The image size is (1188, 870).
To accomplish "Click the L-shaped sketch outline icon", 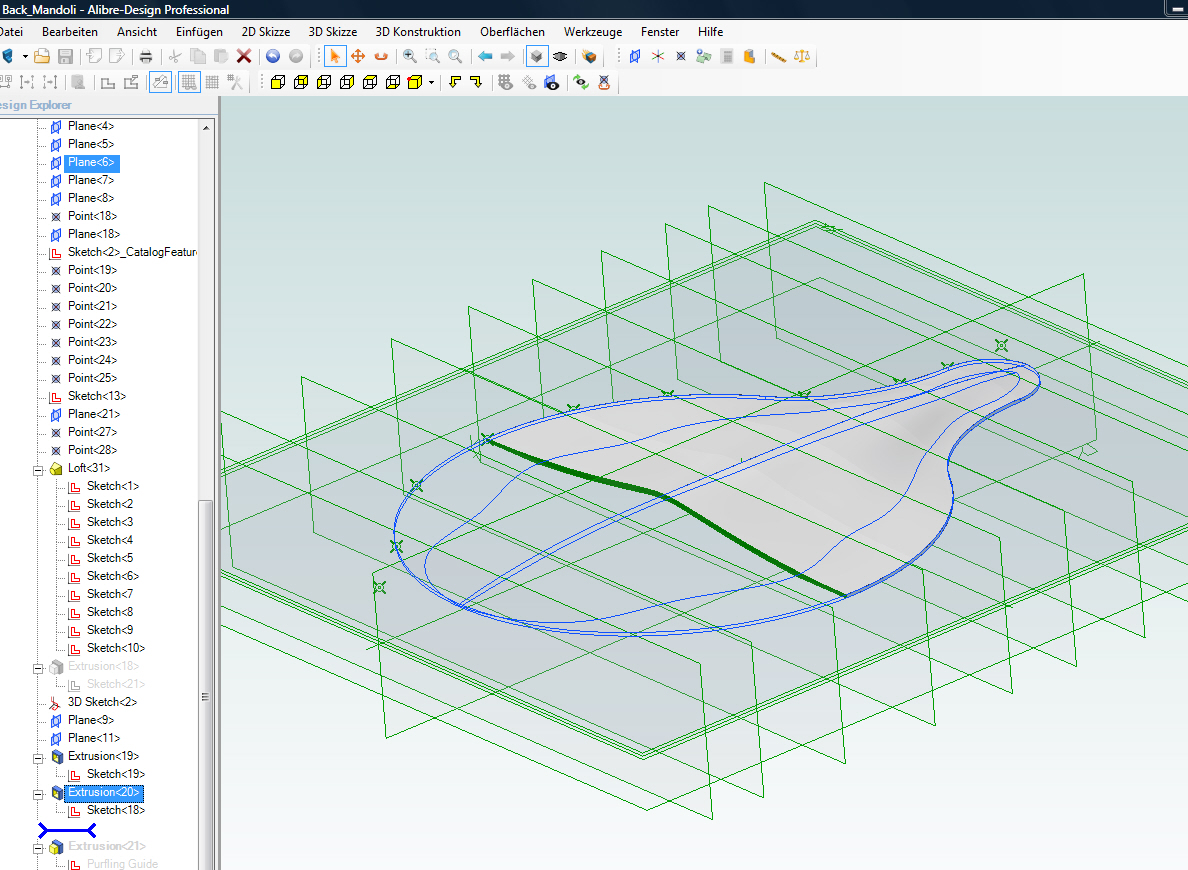I will click(x=108, y=82).
